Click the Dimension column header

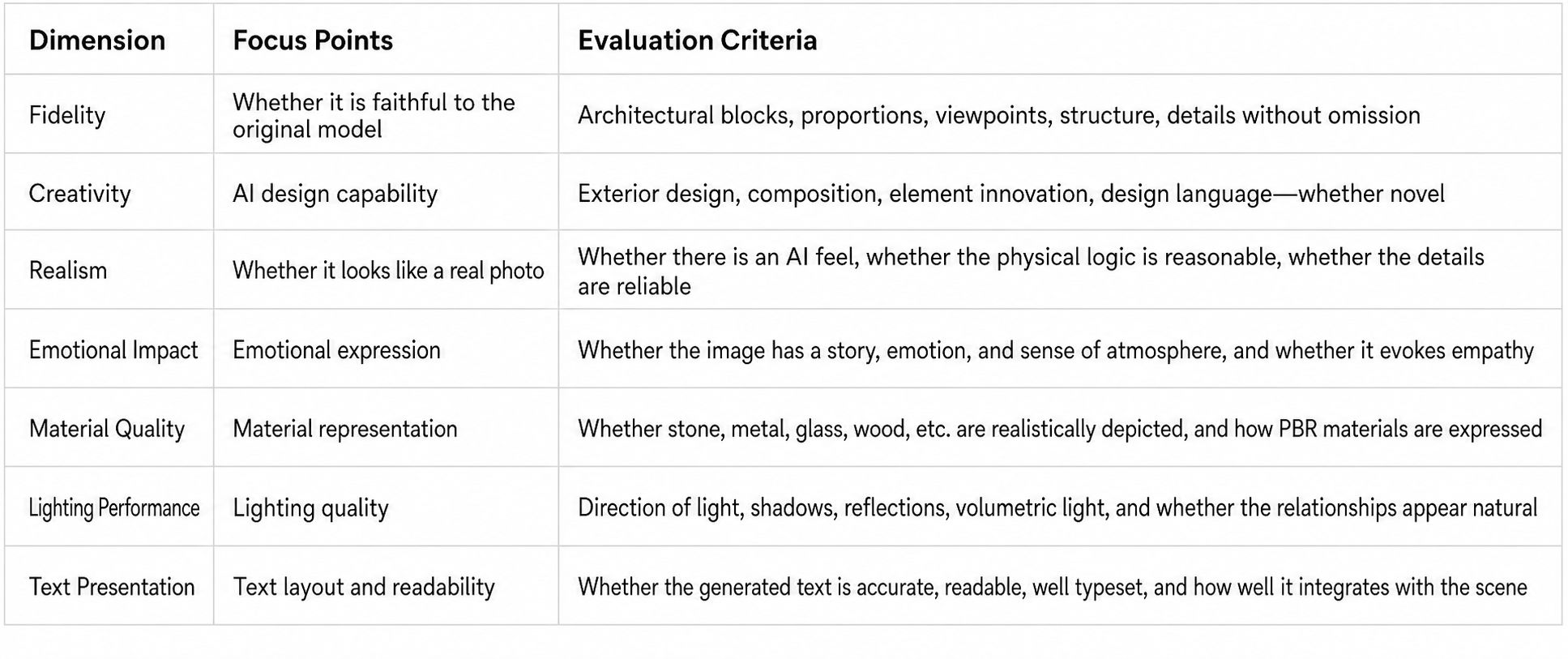[97, 41]
